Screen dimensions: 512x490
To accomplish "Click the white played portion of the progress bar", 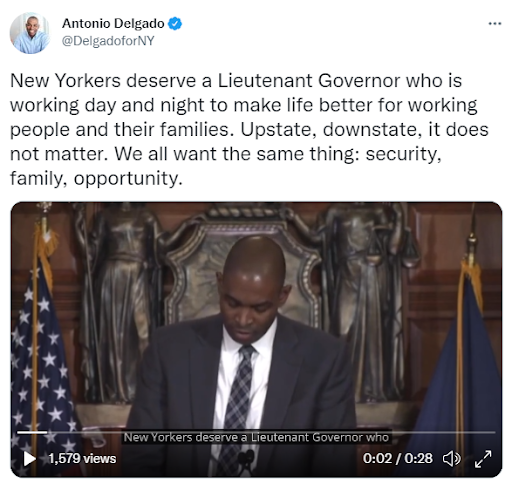I will [32, 432].
